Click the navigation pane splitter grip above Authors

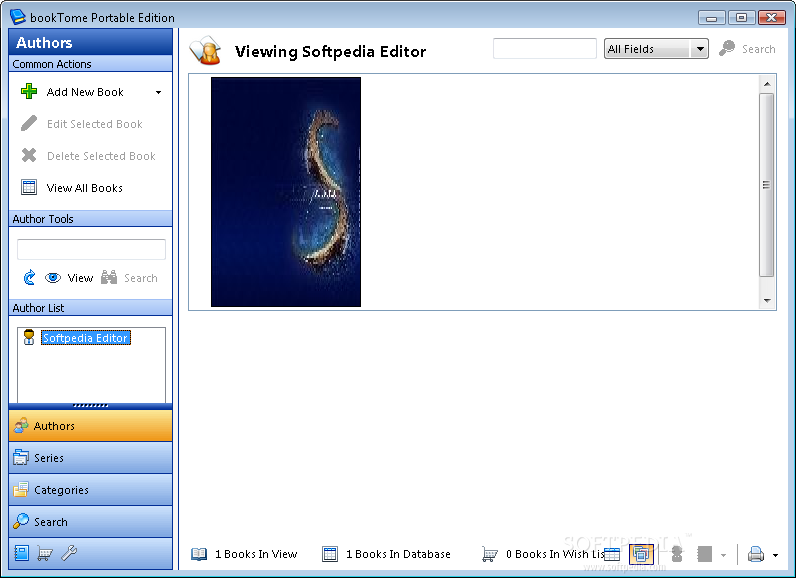(90, 406)
